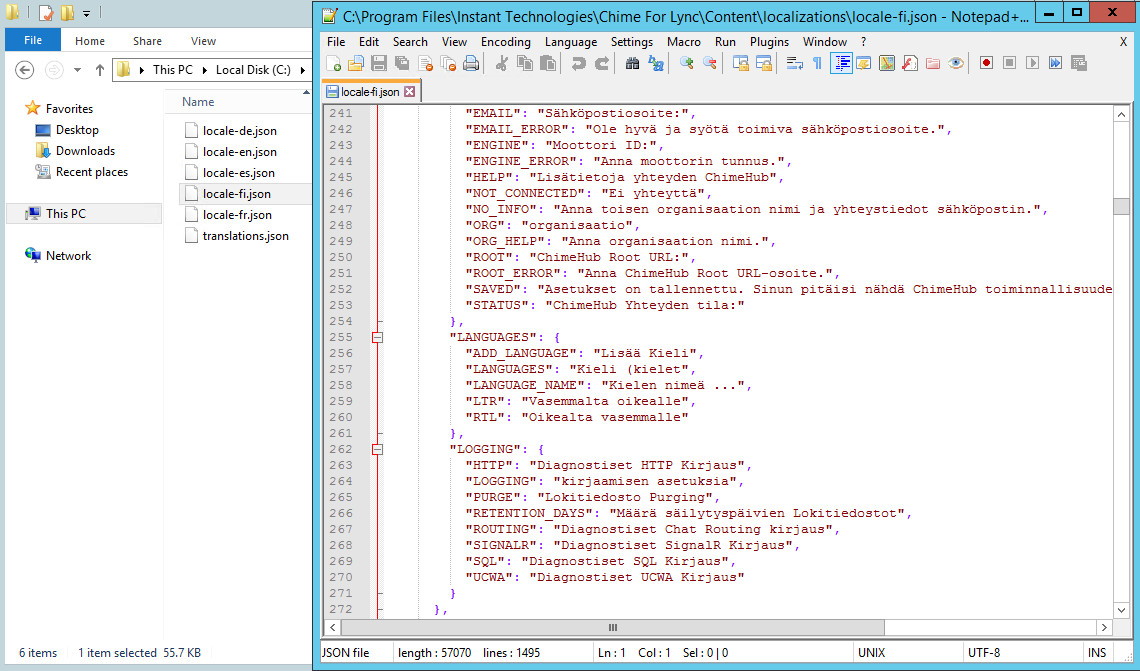Open the Language menu
The image size is (1140, 671).
pos(571,42)
